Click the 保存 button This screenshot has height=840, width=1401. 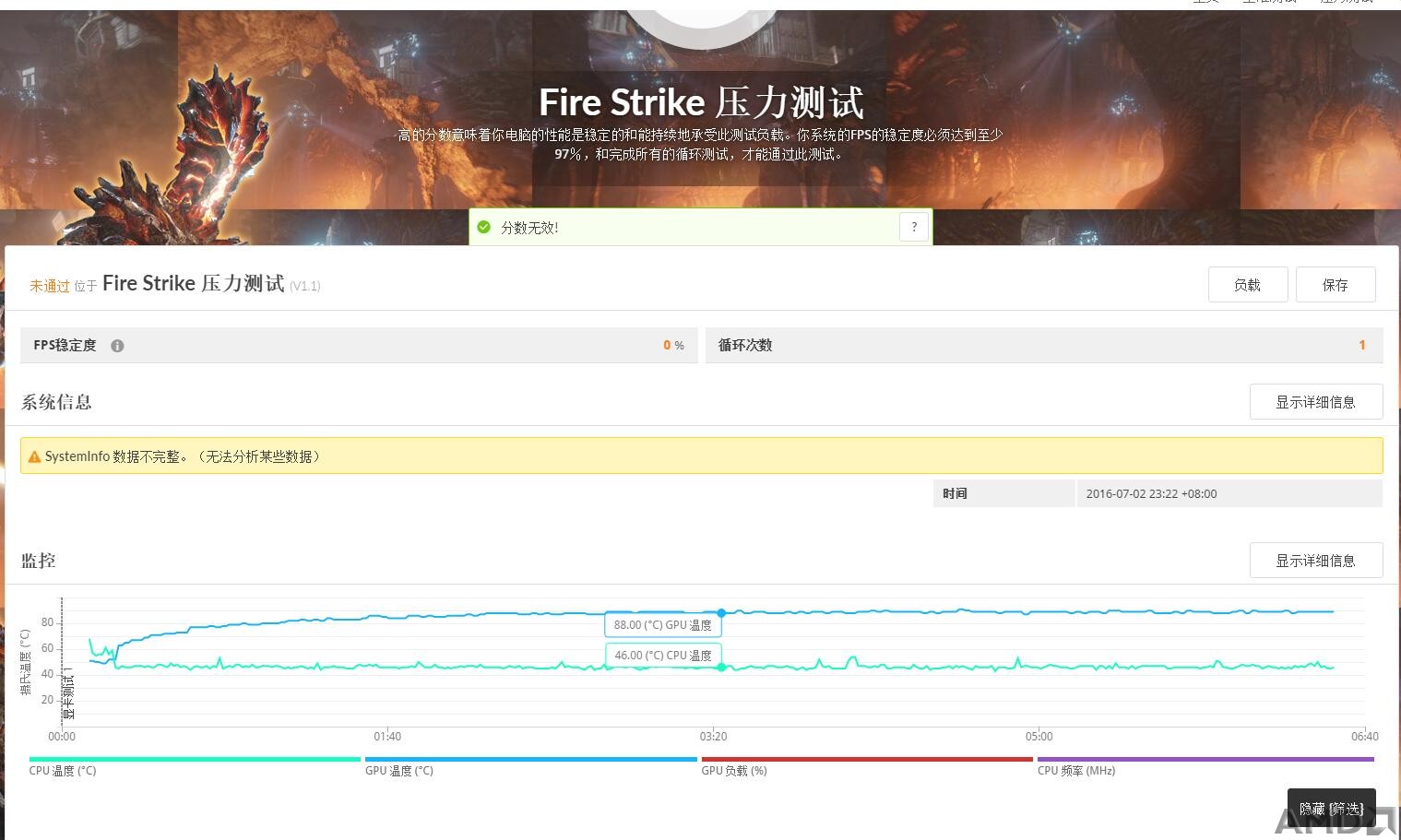pos(1336,285)
